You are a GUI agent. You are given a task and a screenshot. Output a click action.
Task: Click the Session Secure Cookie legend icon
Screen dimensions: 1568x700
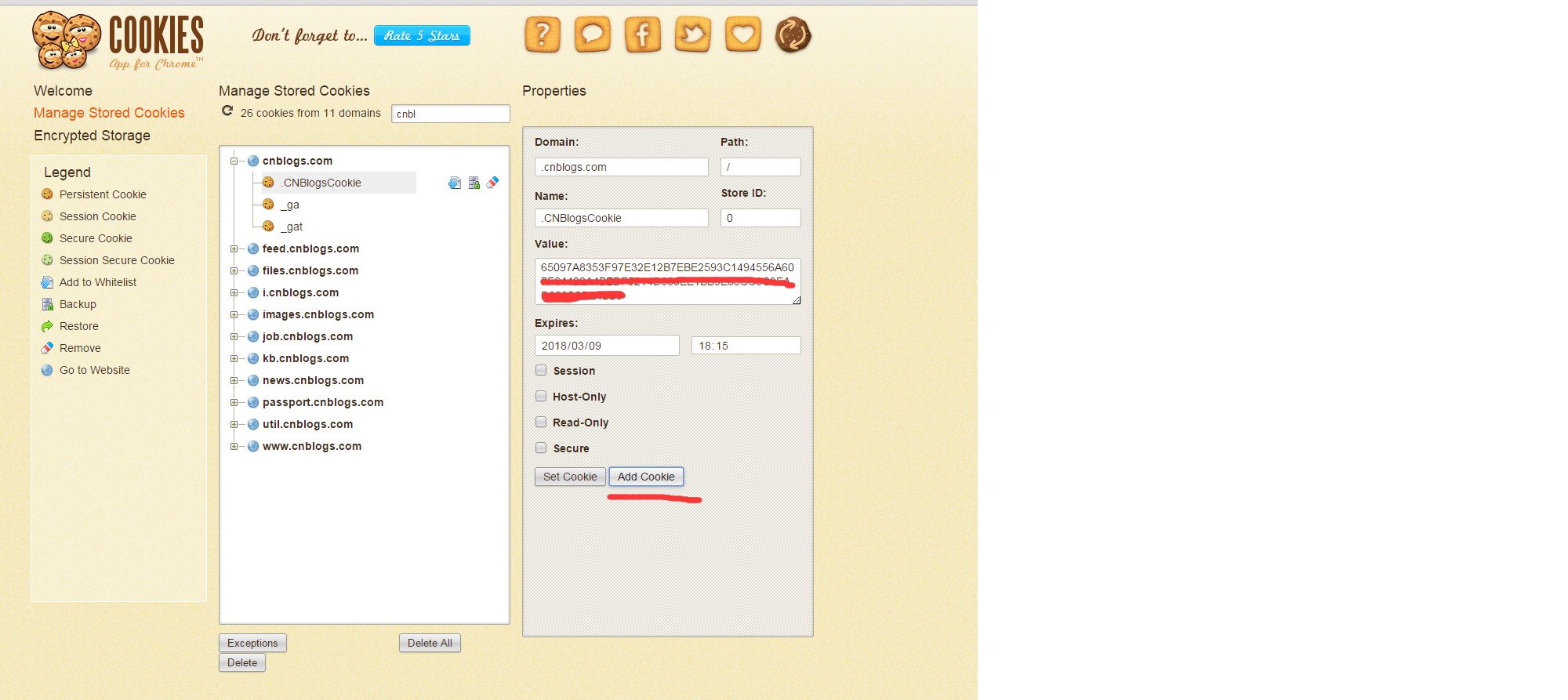tap(47, 259)
